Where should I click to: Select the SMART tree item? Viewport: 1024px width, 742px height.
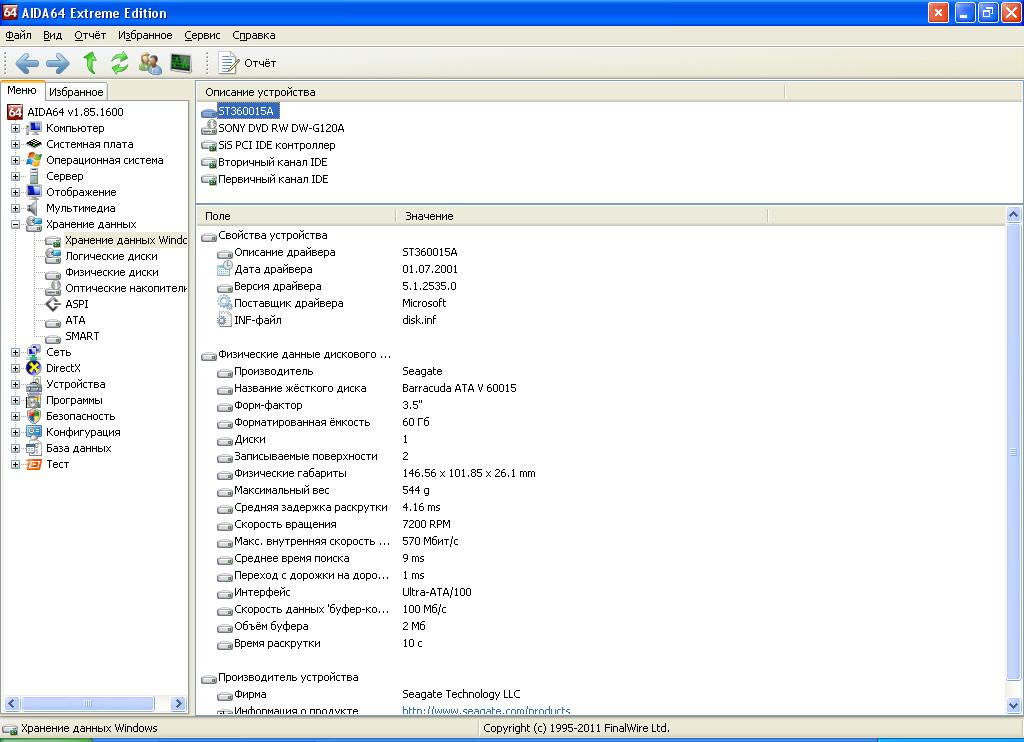click(82, 336)
